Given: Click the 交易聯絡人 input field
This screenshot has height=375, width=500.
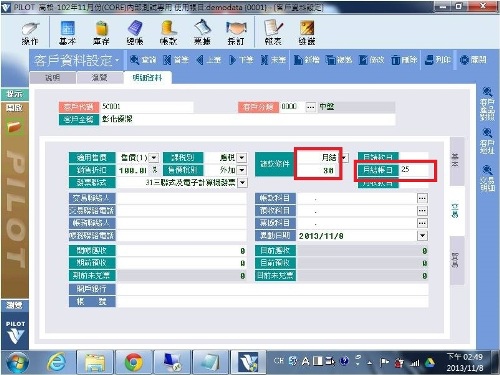Looking at the screenshot, I should [181, 198].
